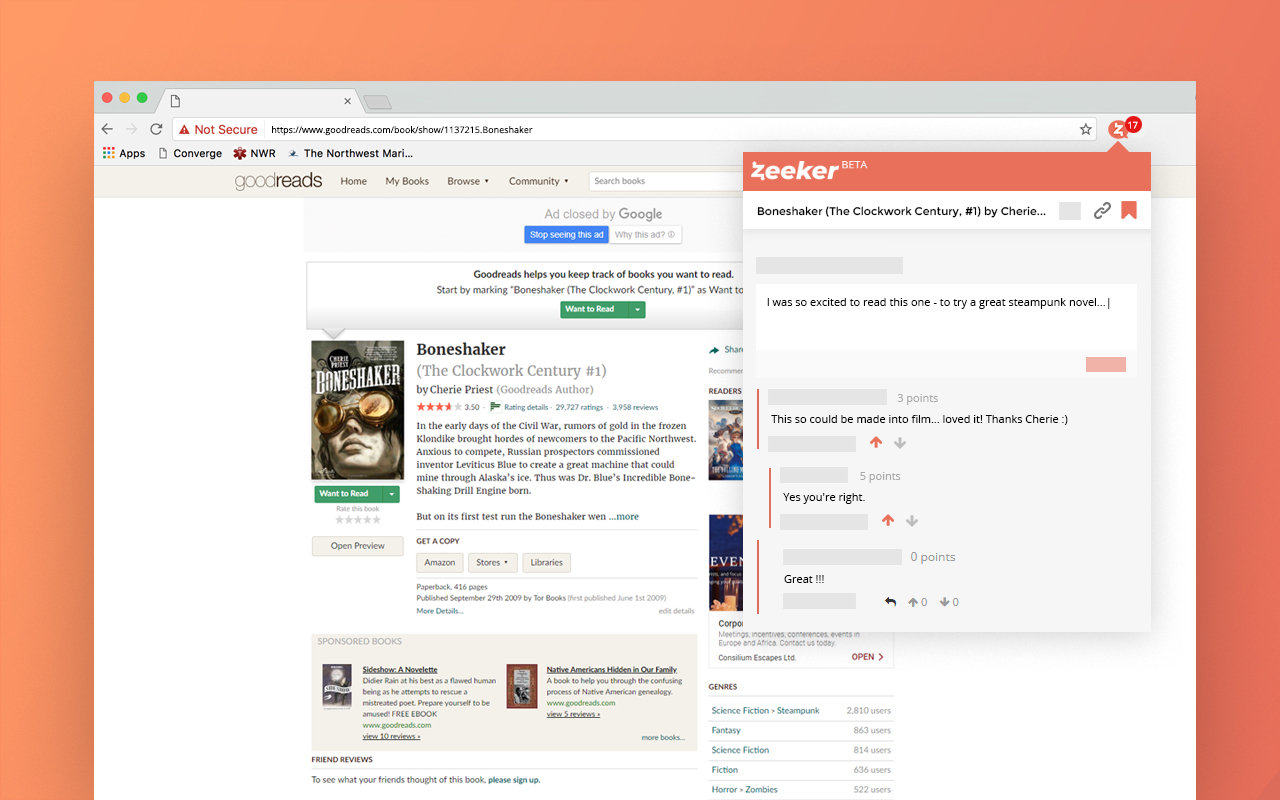Click 'edit details' link
The height and width of the screenshot is (800, 1280).
(676, 611)
